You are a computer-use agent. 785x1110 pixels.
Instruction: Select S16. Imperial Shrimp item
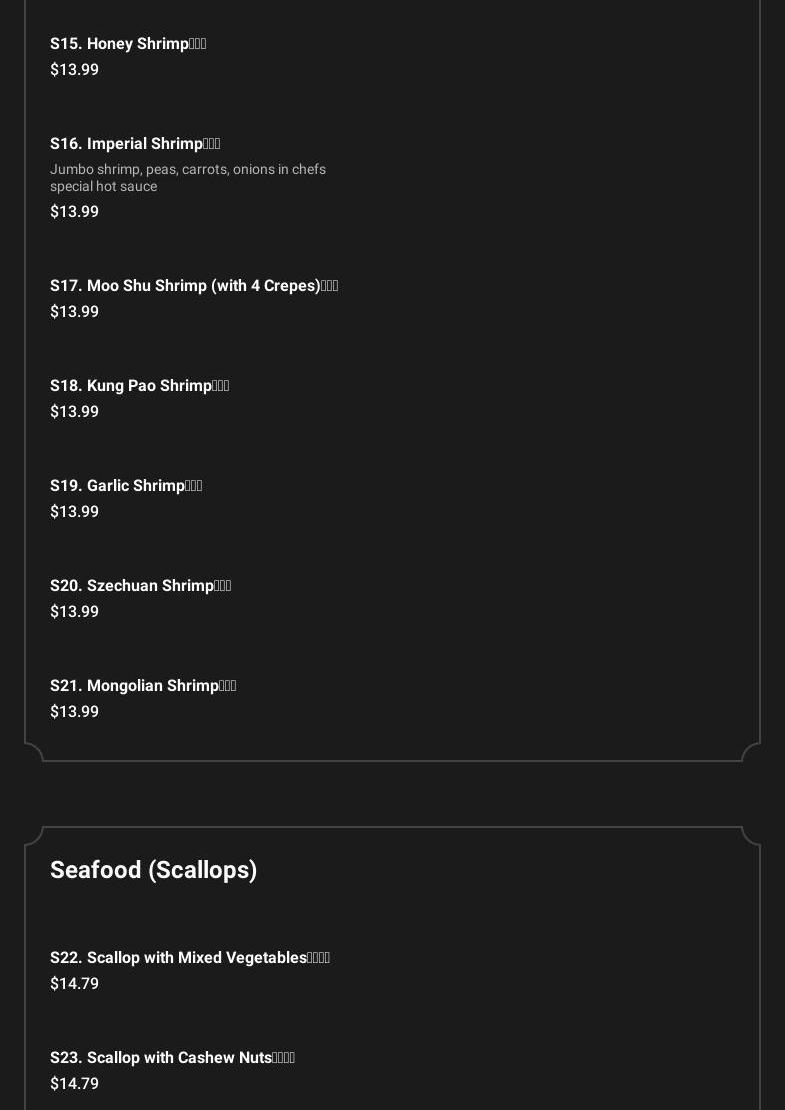pos(135,143)
